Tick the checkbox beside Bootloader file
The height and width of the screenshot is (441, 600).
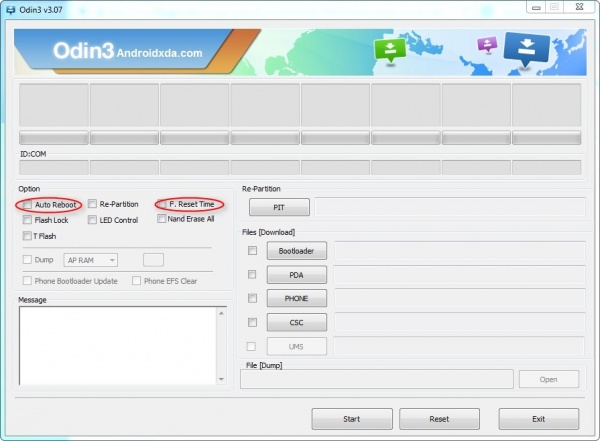point(252,251)
